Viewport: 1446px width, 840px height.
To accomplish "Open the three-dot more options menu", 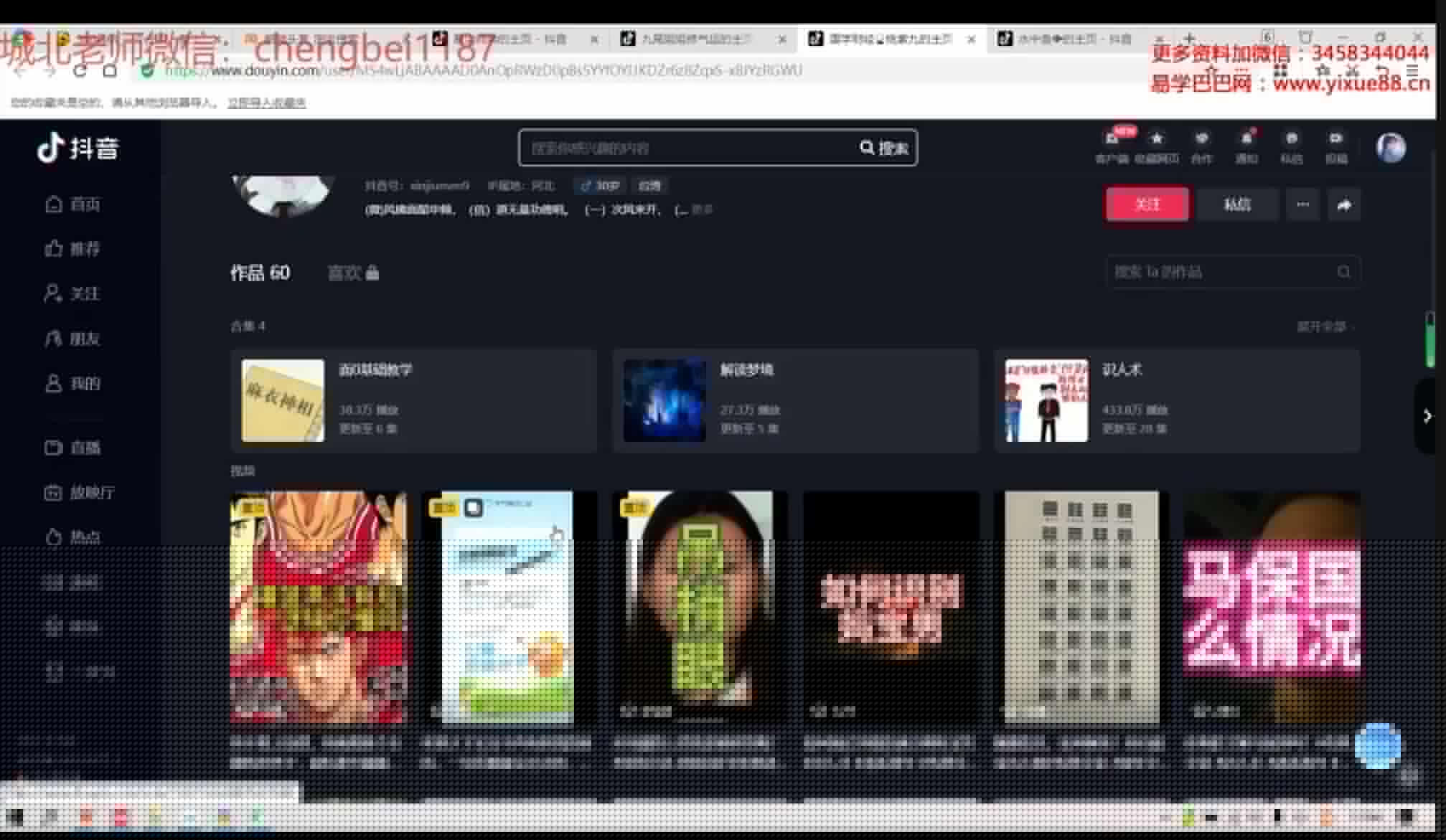I will (x=1302, y=205).
